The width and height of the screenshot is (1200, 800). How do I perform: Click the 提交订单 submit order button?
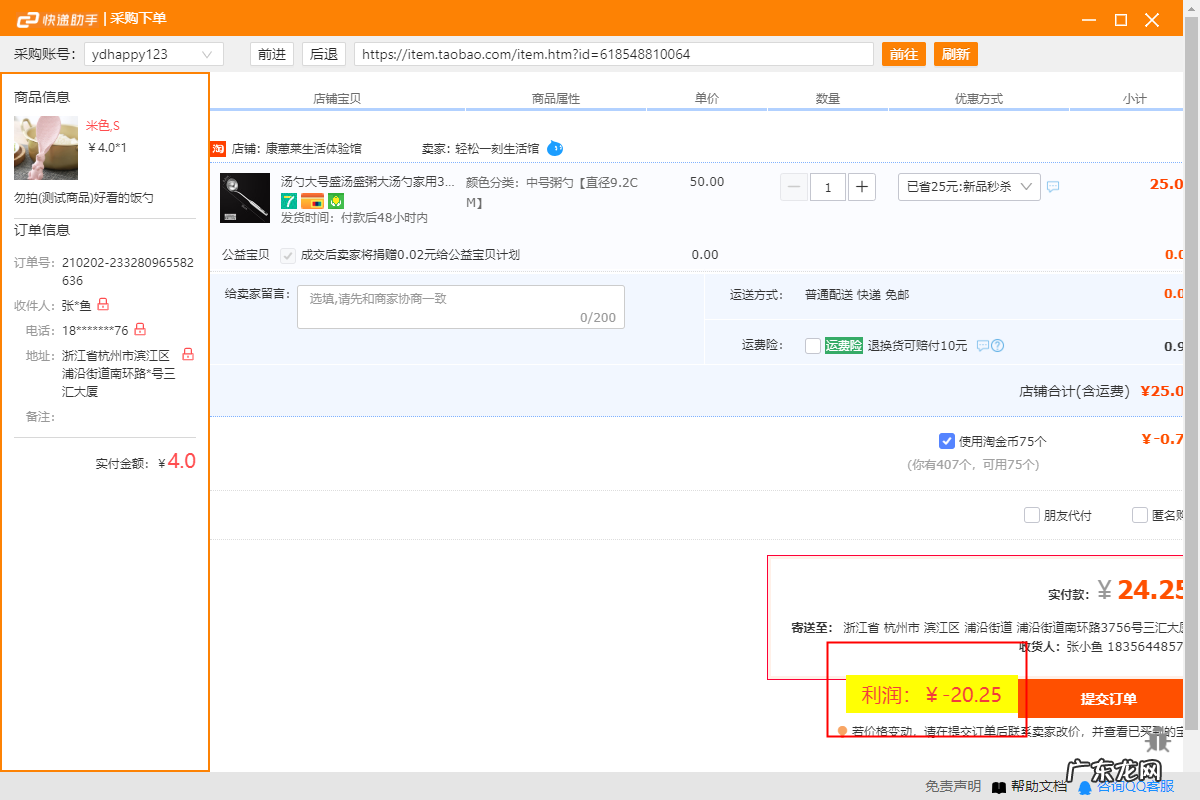(1109, 699)
